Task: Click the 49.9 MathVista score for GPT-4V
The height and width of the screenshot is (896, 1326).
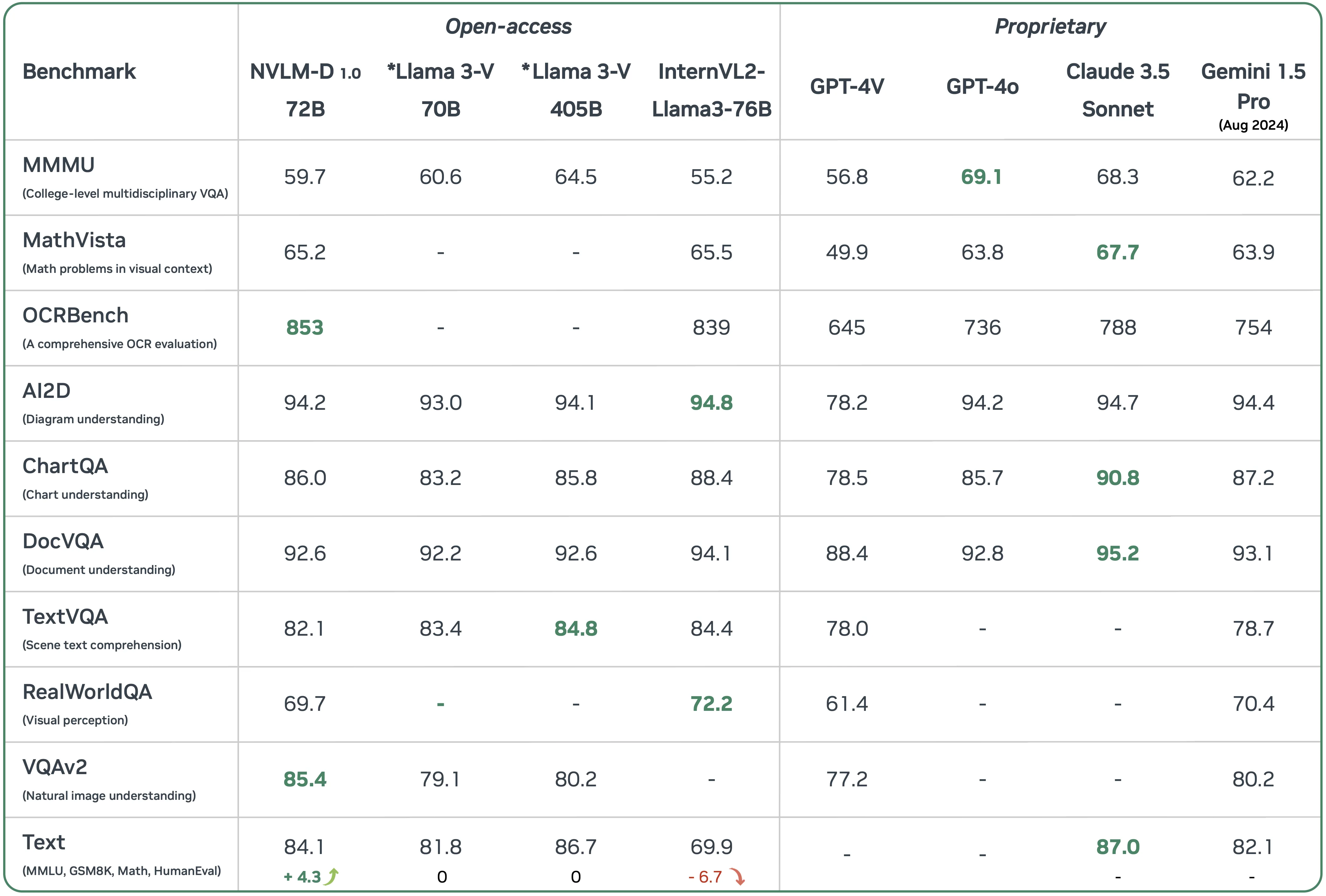Action: [847, 252]
